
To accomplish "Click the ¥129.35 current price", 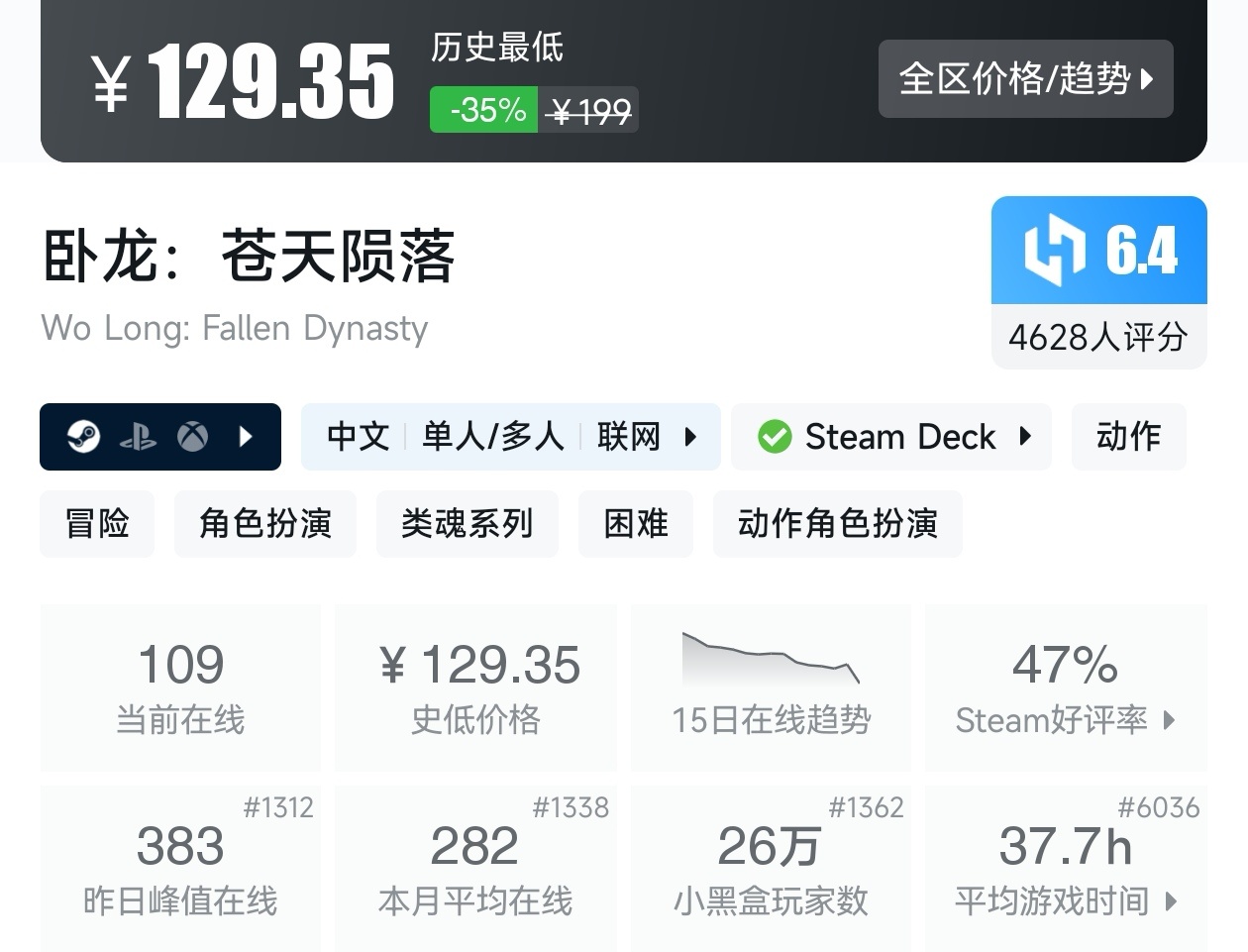I will click(243, 82).
